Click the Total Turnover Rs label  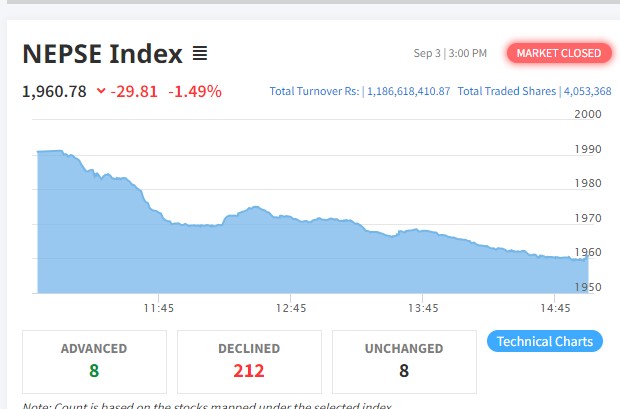pos(314,92)
